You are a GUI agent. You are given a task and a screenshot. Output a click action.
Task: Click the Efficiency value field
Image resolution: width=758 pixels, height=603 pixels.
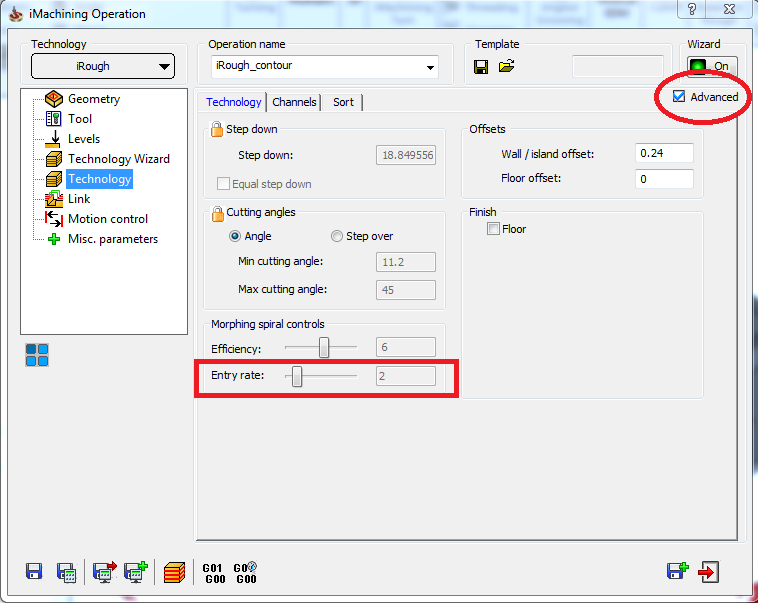pyautogui.click(x=406, y=347)
